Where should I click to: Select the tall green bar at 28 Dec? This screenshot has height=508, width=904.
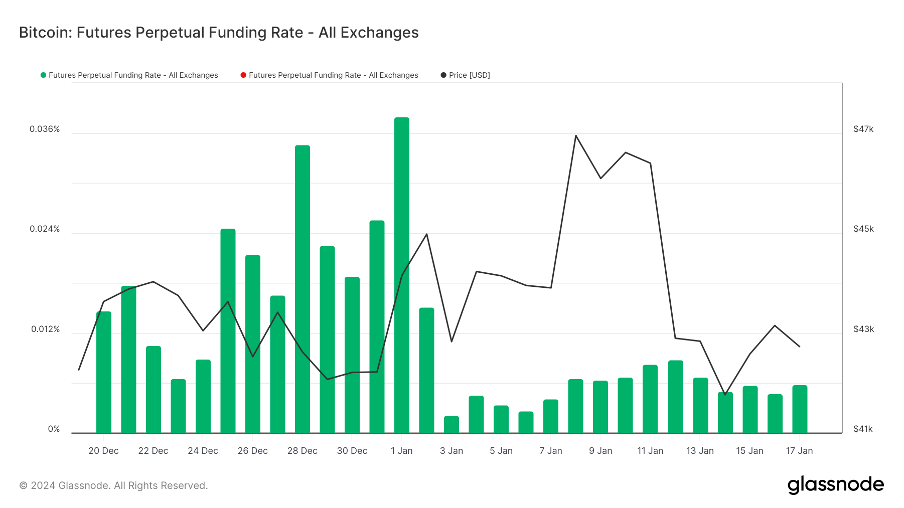click(302, 290)
